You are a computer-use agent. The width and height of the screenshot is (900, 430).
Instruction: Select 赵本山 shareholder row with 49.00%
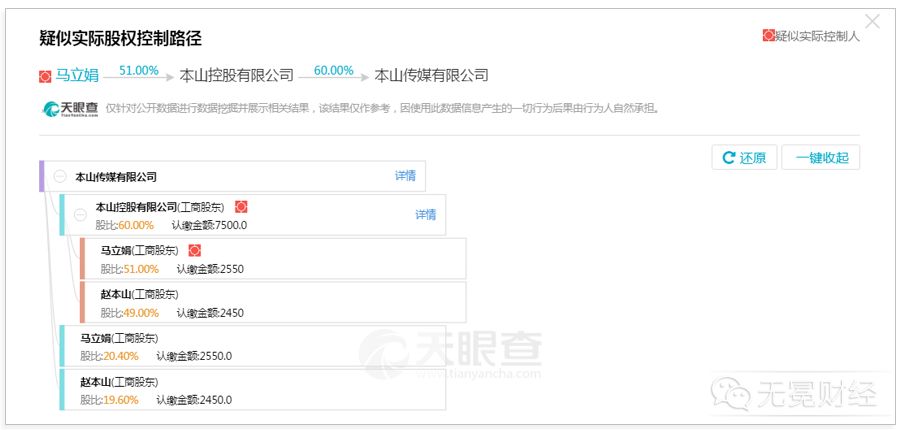[x=273, y=302]
